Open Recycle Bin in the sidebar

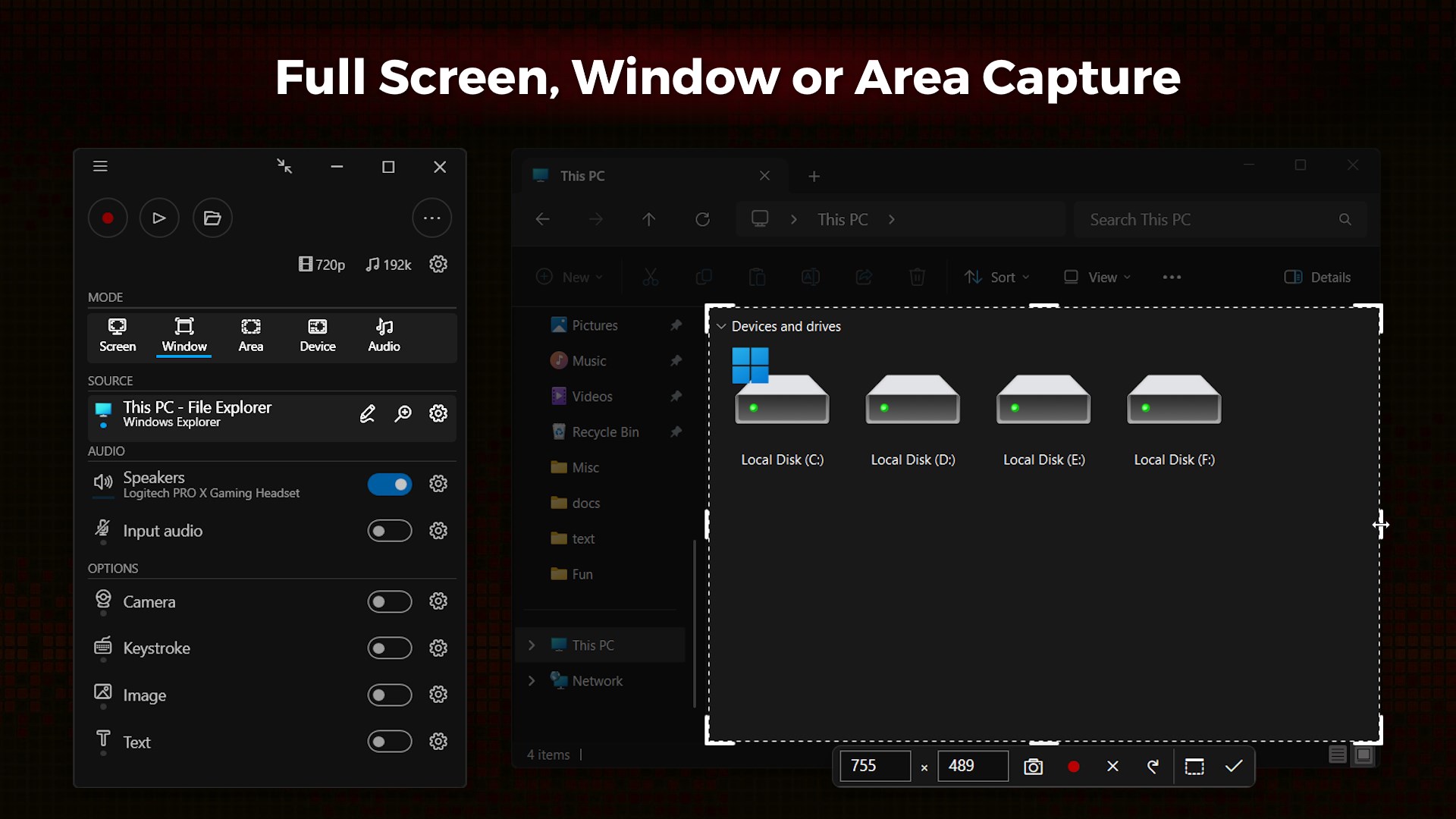595,432
